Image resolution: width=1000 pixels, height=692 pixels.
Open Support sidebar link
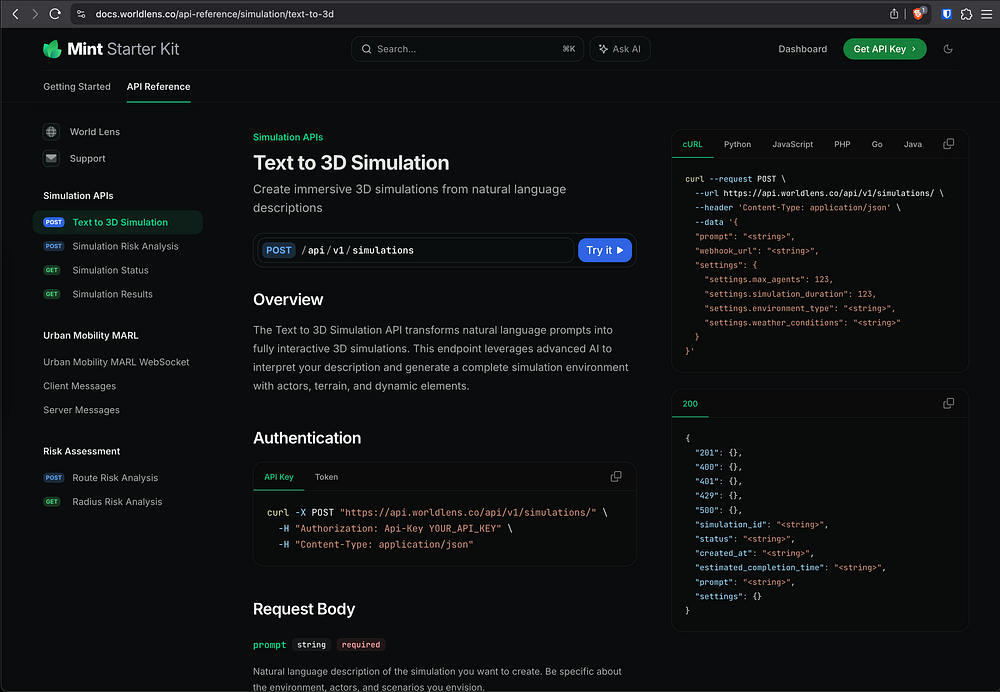(x=87, y=158)
